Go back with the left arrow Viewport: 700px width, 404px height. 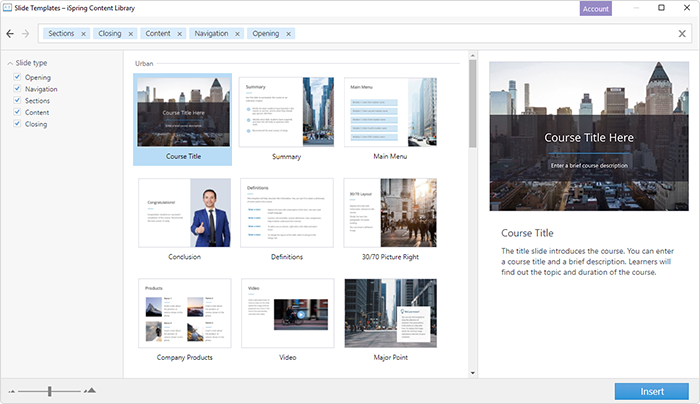(10, 33)
